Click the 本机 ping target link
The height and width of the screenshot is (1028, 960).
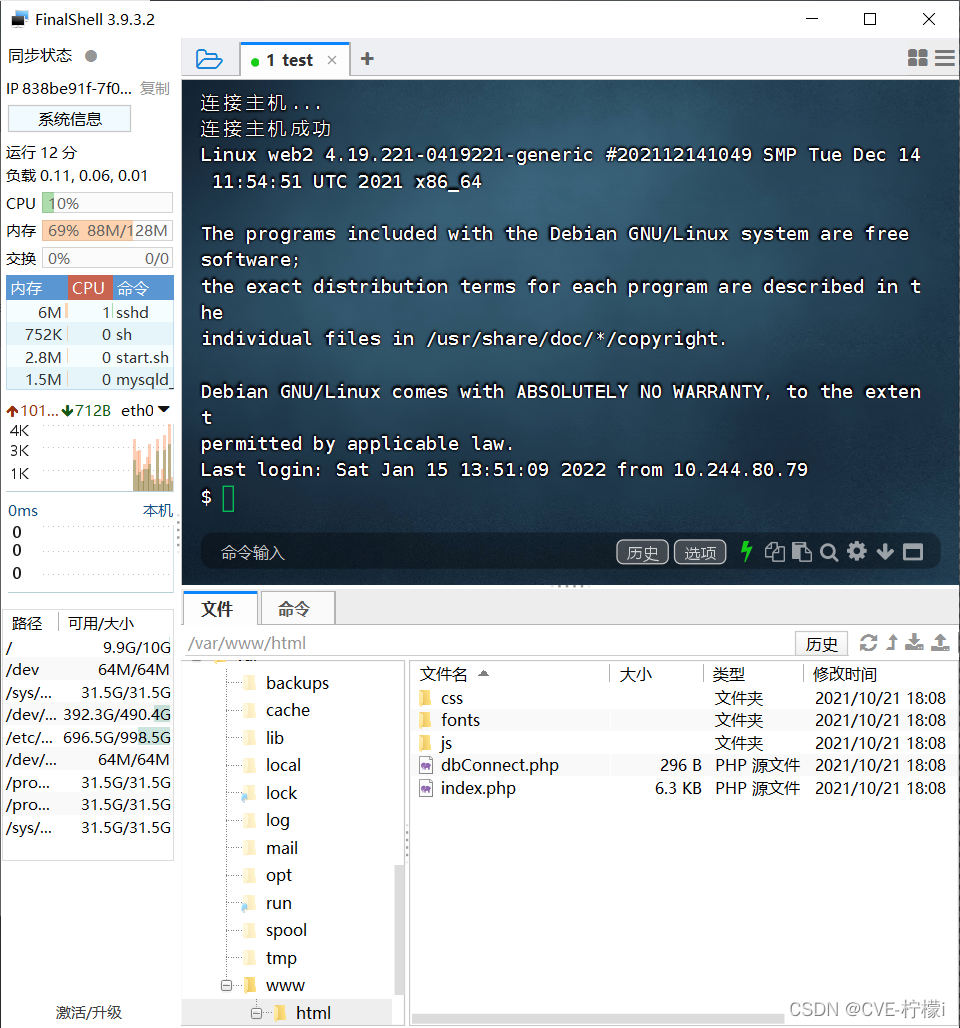click(x=157, y=510)
